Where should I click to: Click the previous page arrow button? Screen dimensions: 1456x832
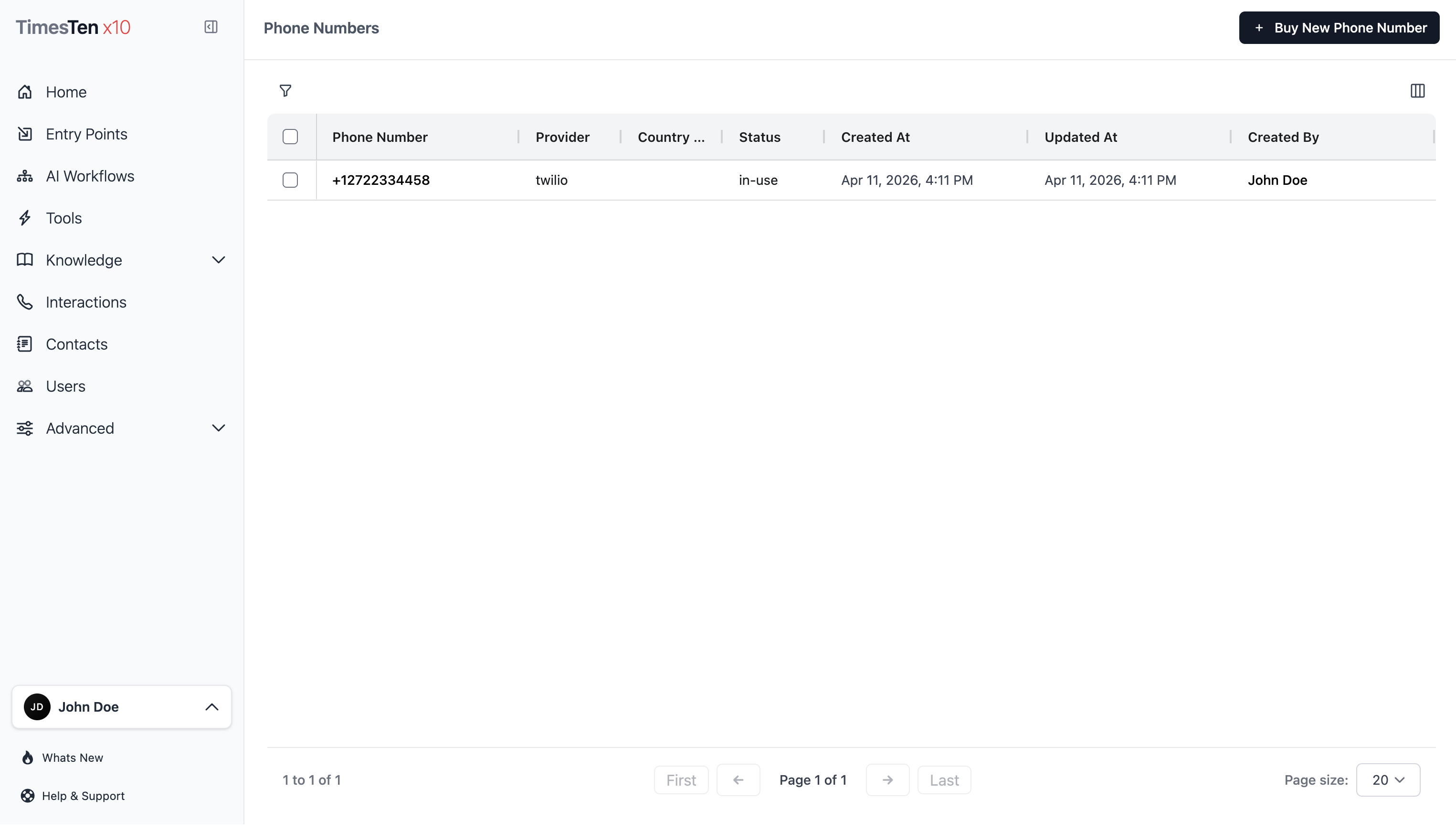(x=738, y=780)
